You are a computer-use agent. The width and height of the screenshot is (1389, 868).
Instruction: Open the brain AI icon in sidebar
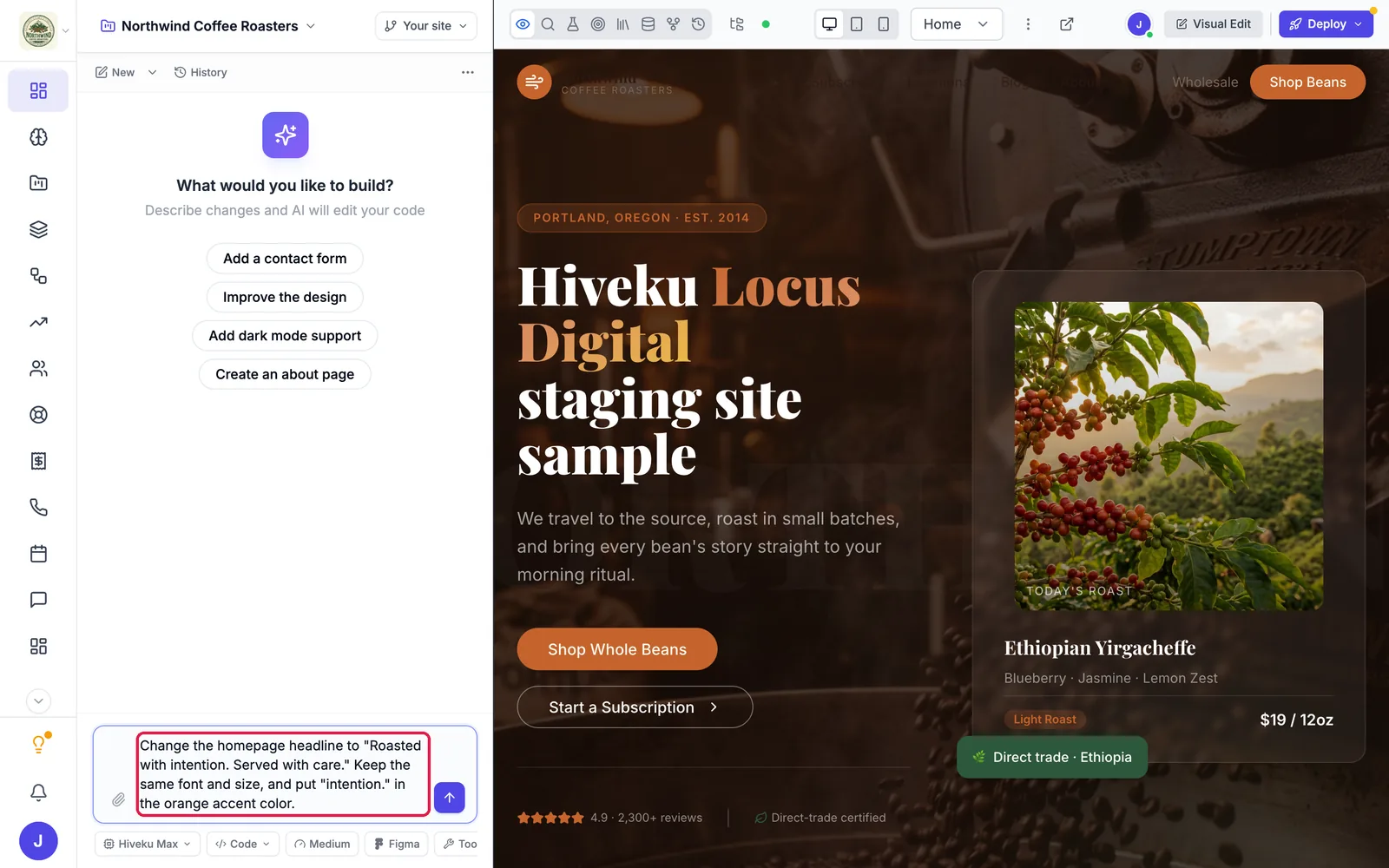[x=38, y=137]
